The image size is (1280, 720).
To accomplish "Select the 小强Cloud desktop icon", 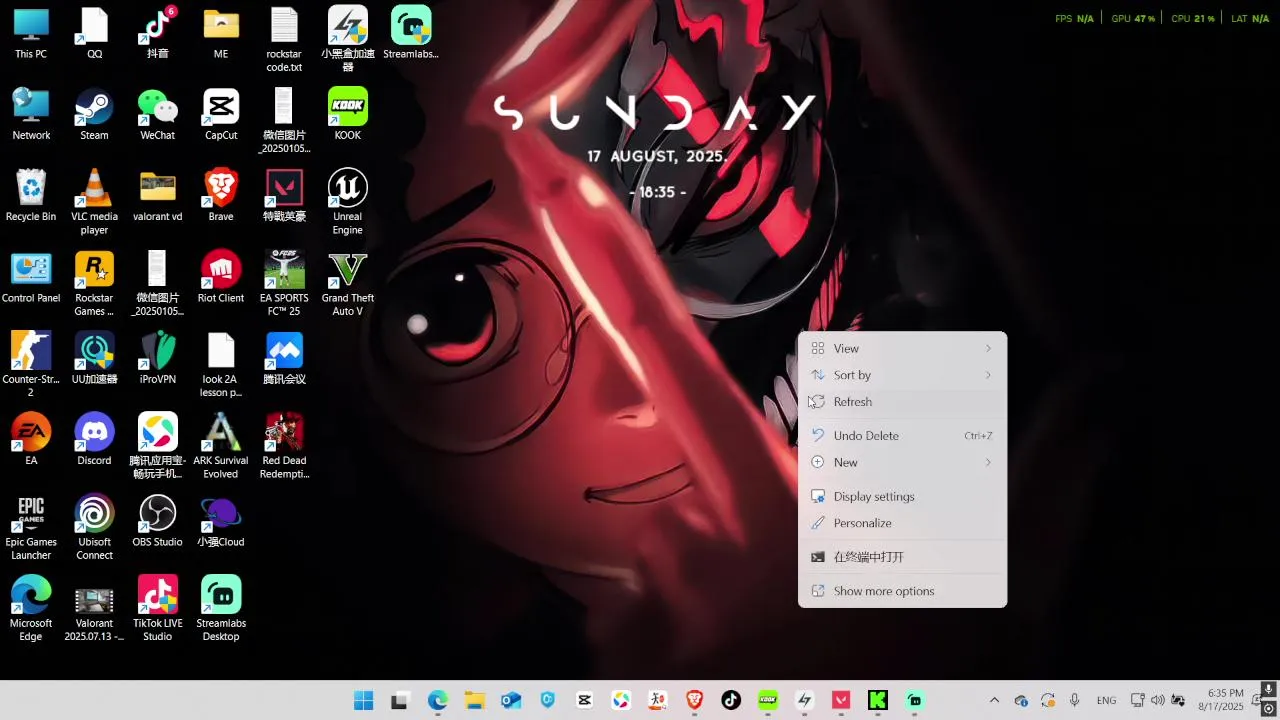I will pyautogui.click(x=221, y=521).
